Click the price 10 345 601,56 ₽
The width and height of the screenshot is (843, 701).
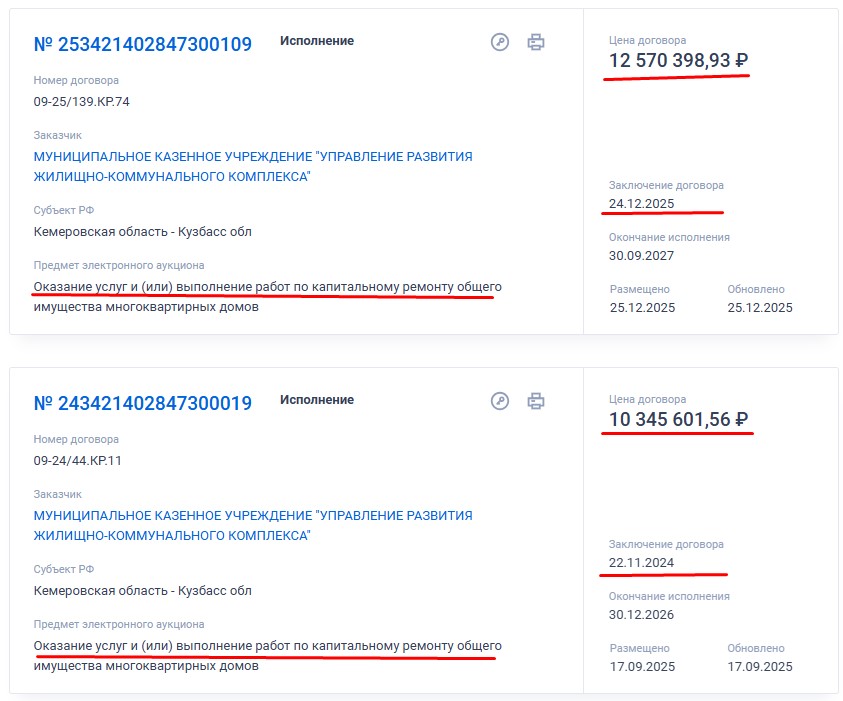pos(678,419)
